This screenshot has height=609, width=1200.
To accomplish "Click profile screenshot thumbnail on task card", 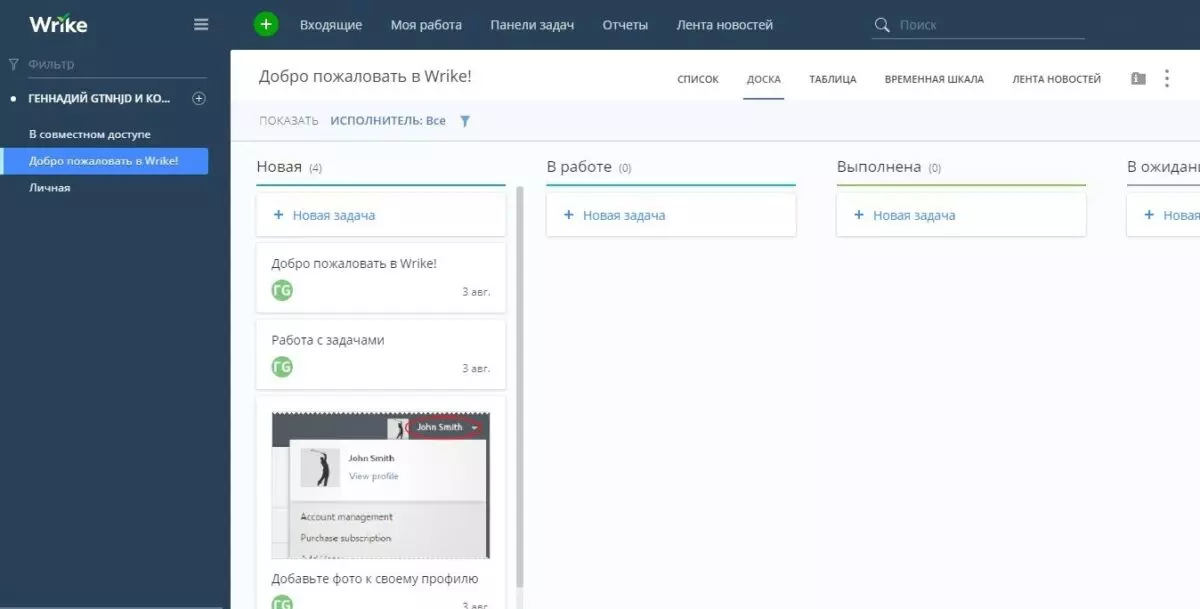I will [x=381, y=485].
